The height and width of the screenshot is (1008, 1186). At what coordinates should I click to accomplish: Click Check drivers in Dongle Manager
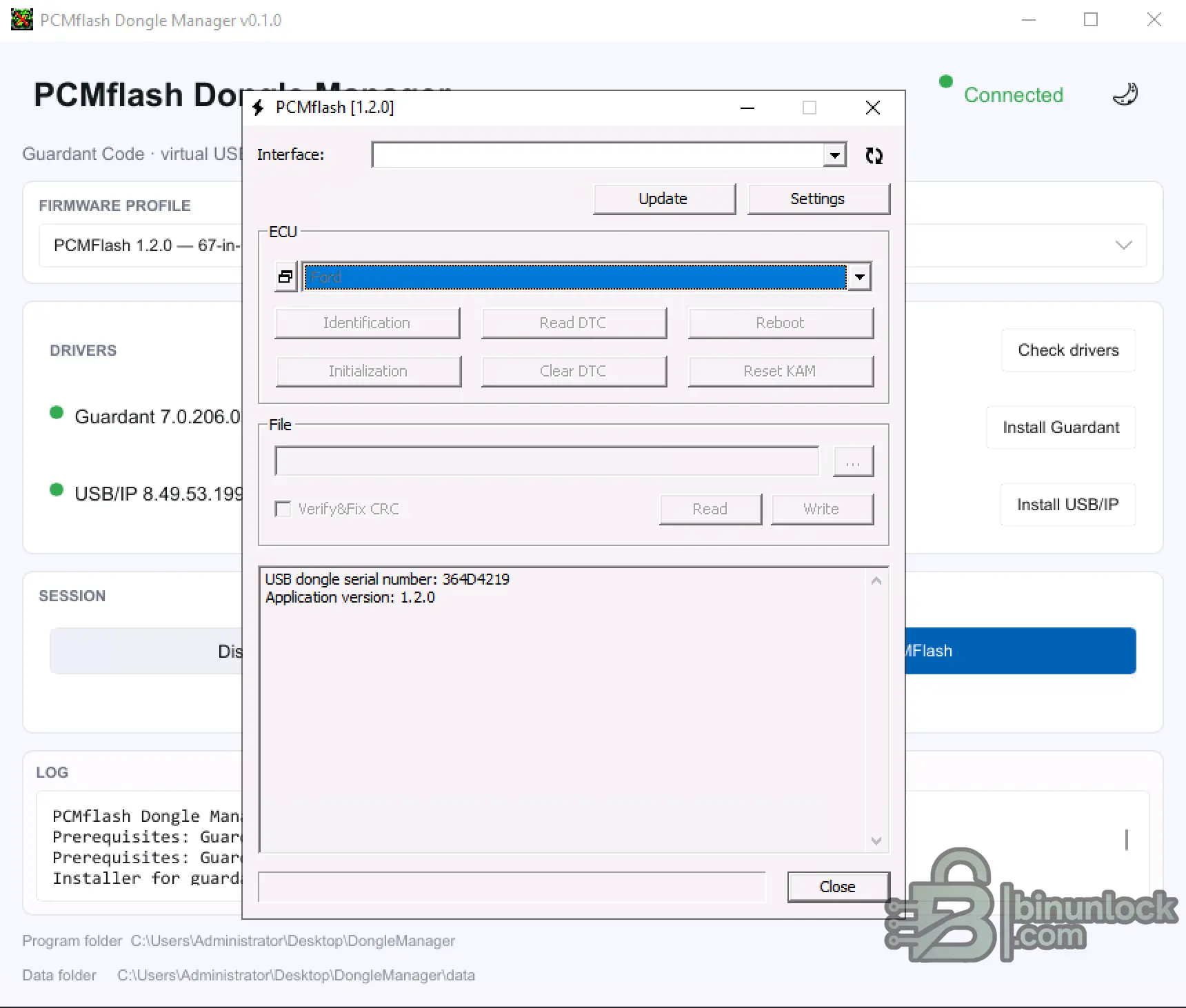1068,350
